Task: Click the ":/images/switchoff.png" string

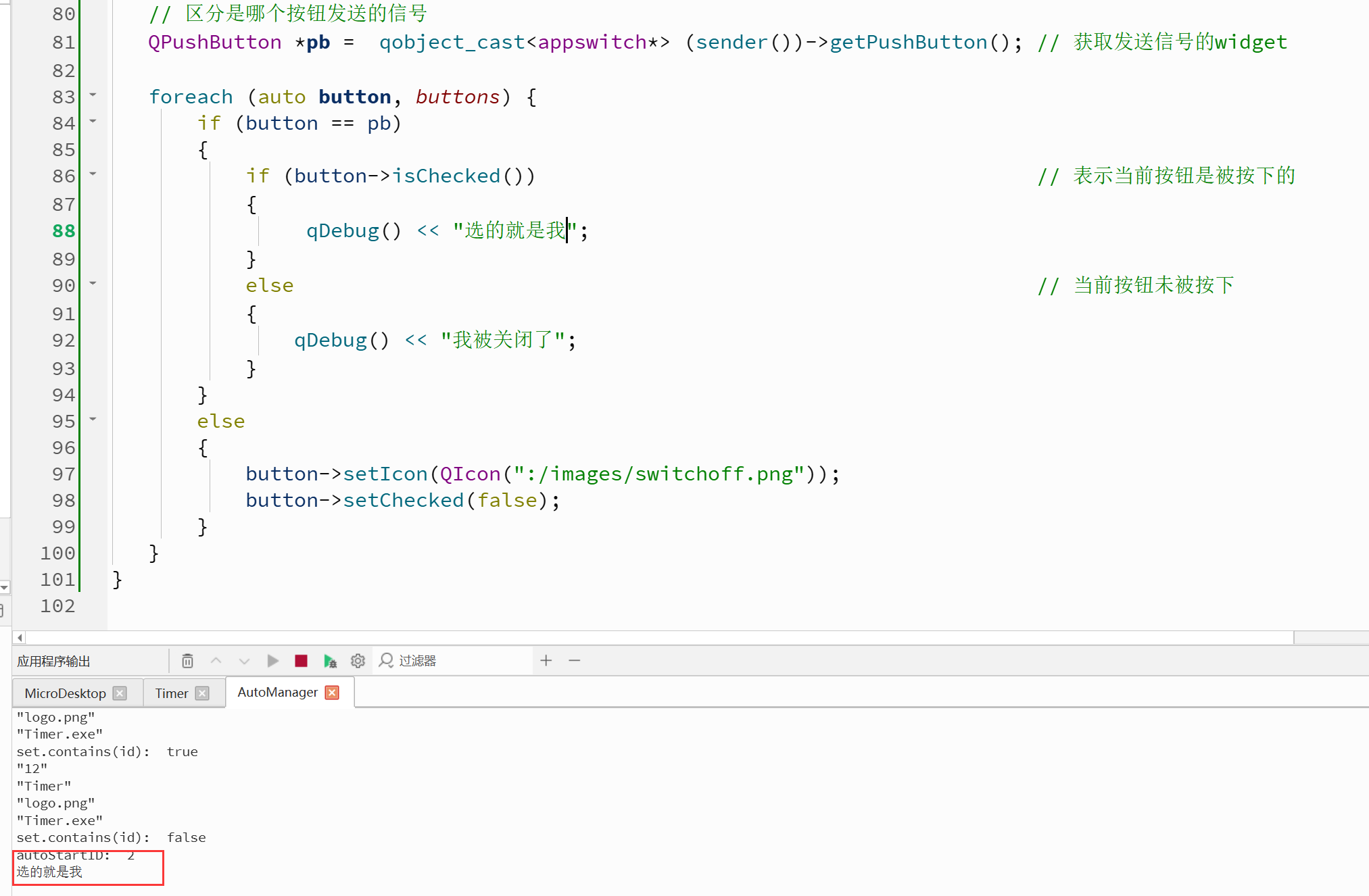Action: pos(659,474)
